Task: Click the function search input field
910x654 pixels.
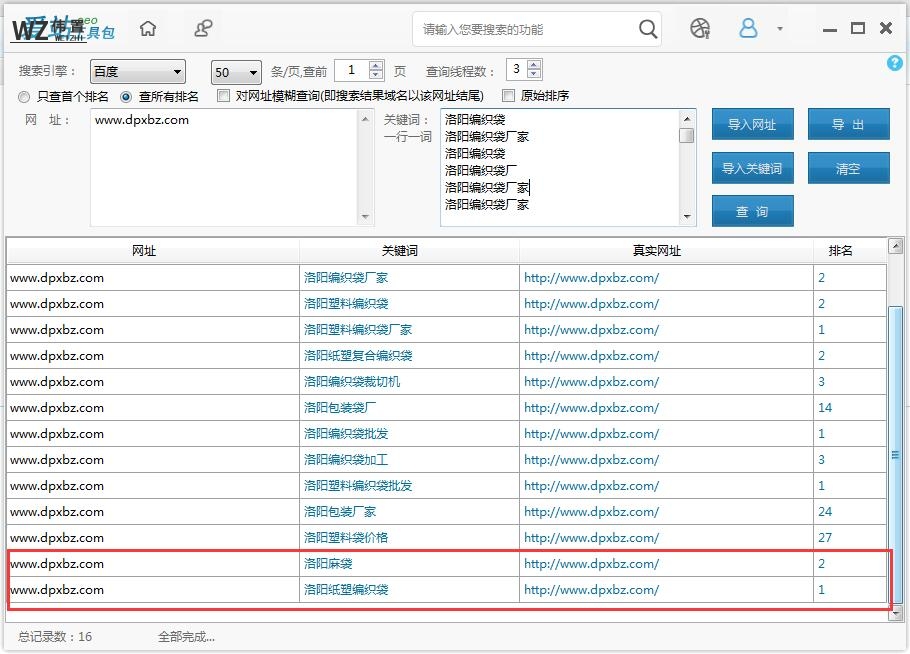Action: point(525,29)
